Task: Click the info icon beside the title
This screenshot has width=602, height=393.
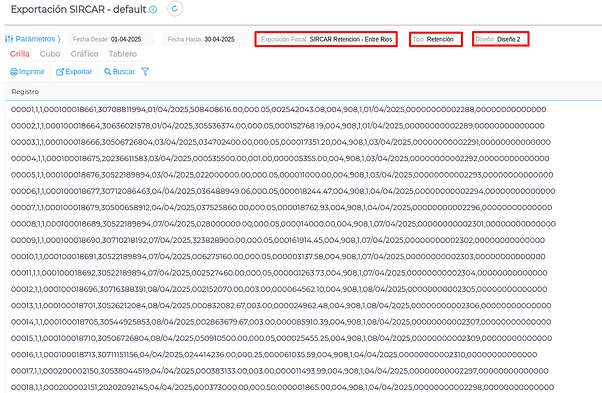Action: point(153,10)
